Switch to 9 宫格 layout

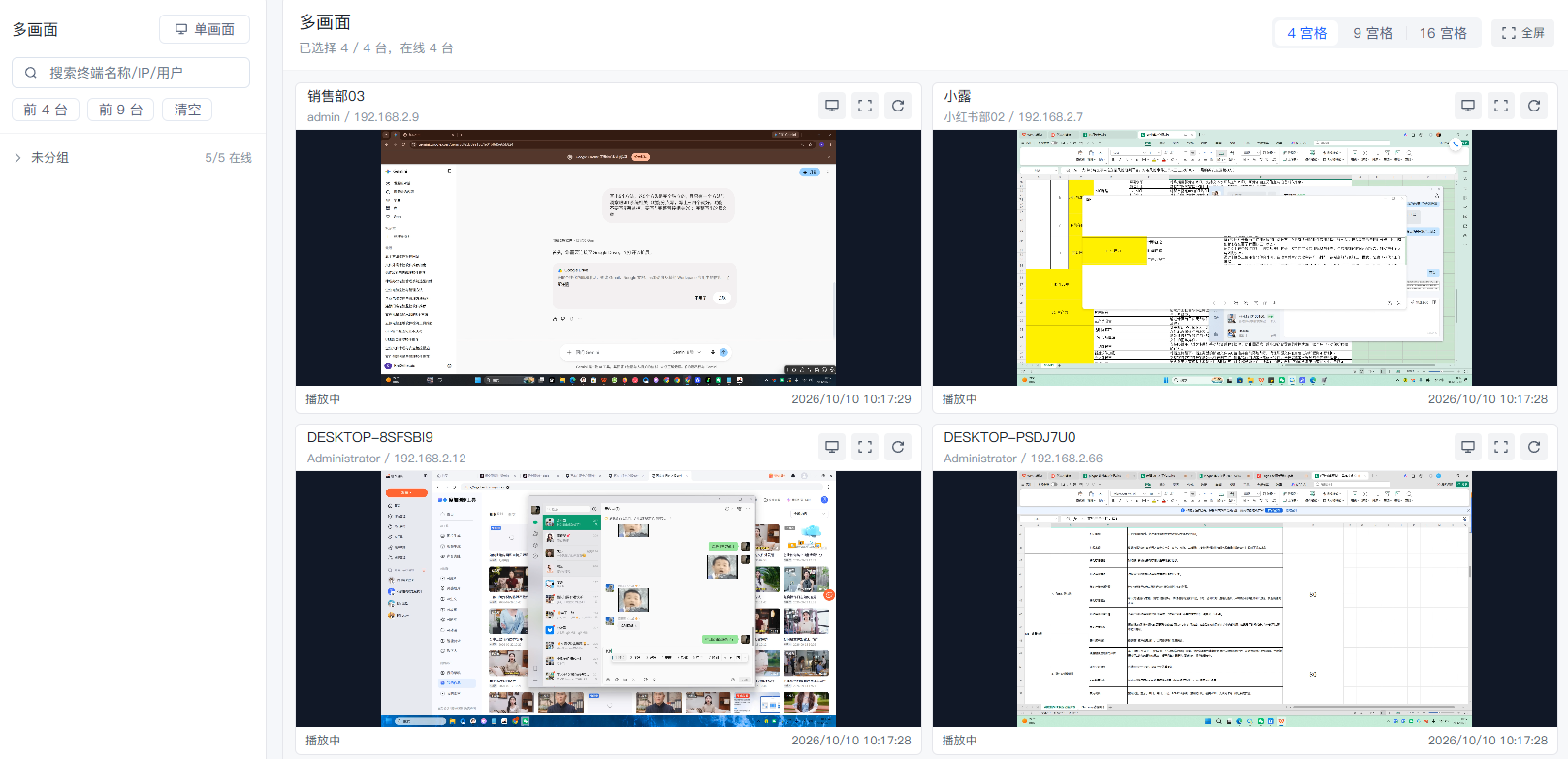[1373, 33]
